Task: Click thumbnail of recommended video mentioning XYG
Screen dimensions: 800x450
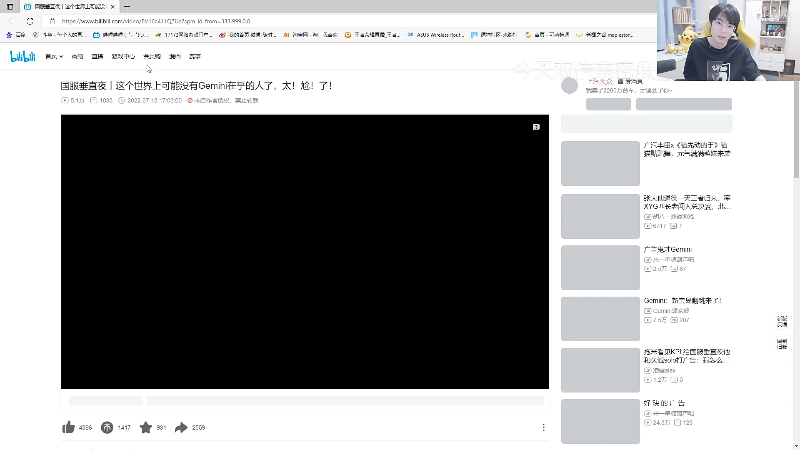Action: coord(600,216)
